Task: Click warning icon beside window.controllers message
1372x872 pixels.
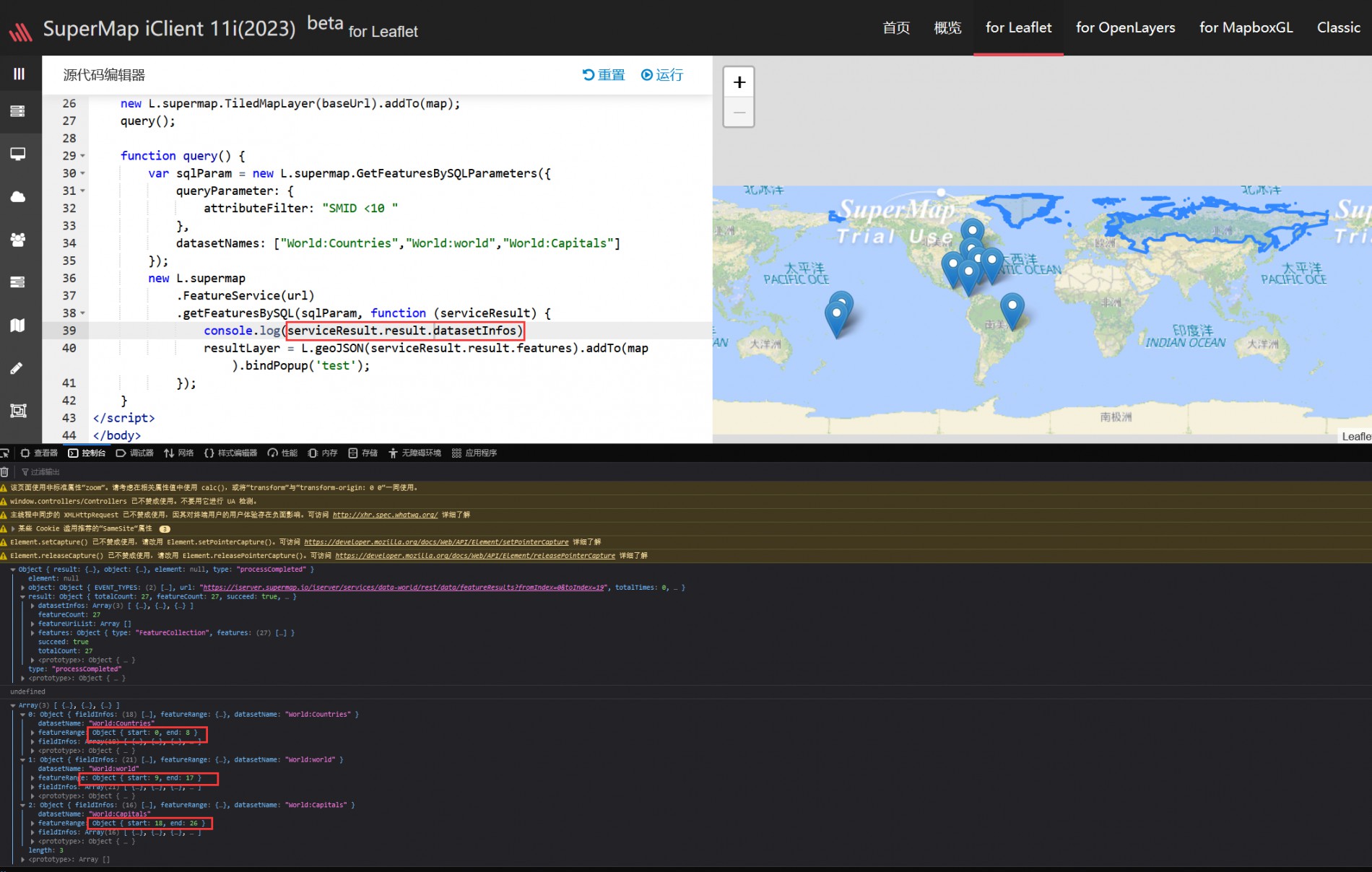Action: 4,501
